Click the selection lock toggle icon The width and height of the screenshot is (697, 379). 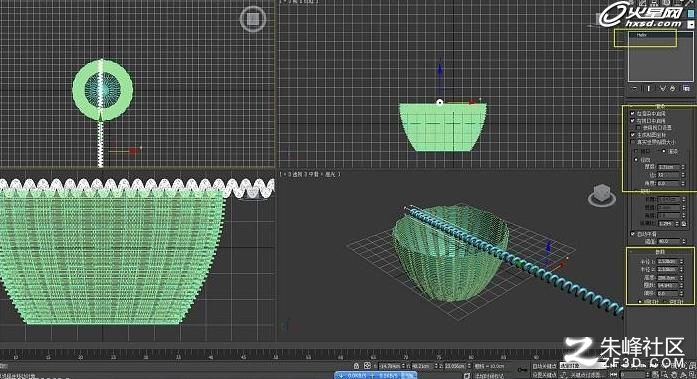pyautogui.click(x=357, y=366)
